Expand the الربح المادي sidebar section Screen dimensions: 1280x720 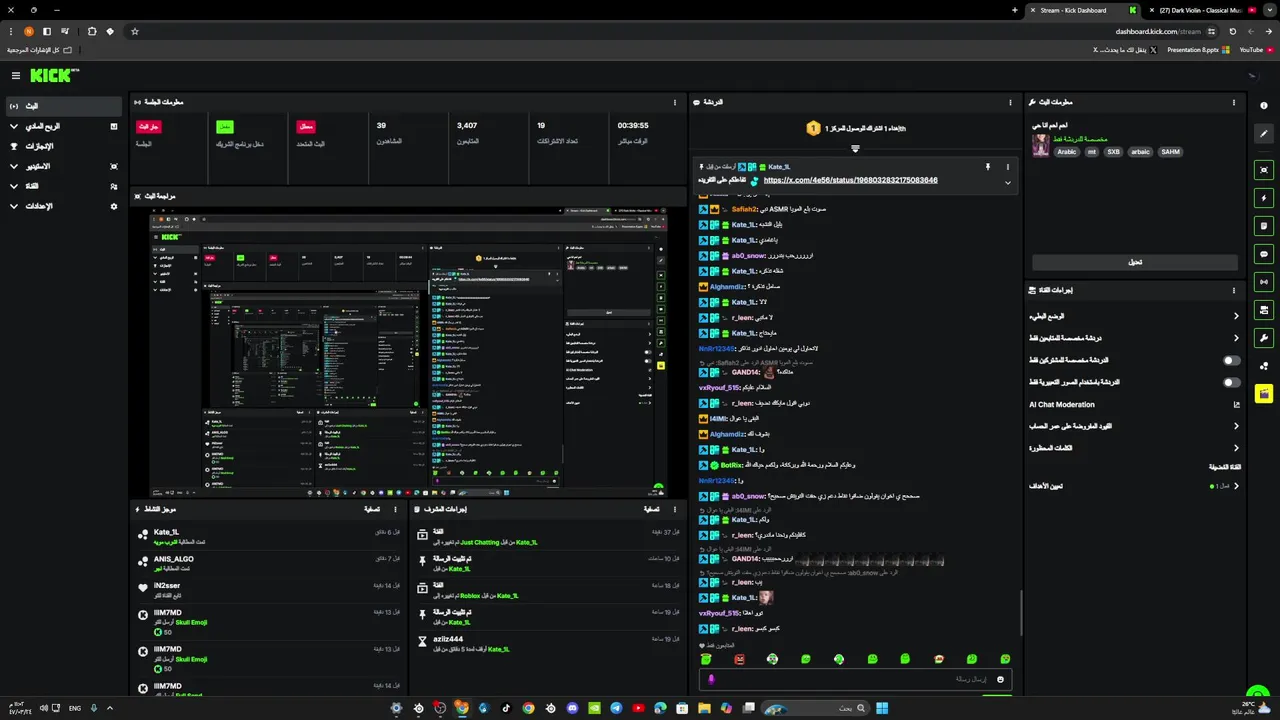click(62, 126)
